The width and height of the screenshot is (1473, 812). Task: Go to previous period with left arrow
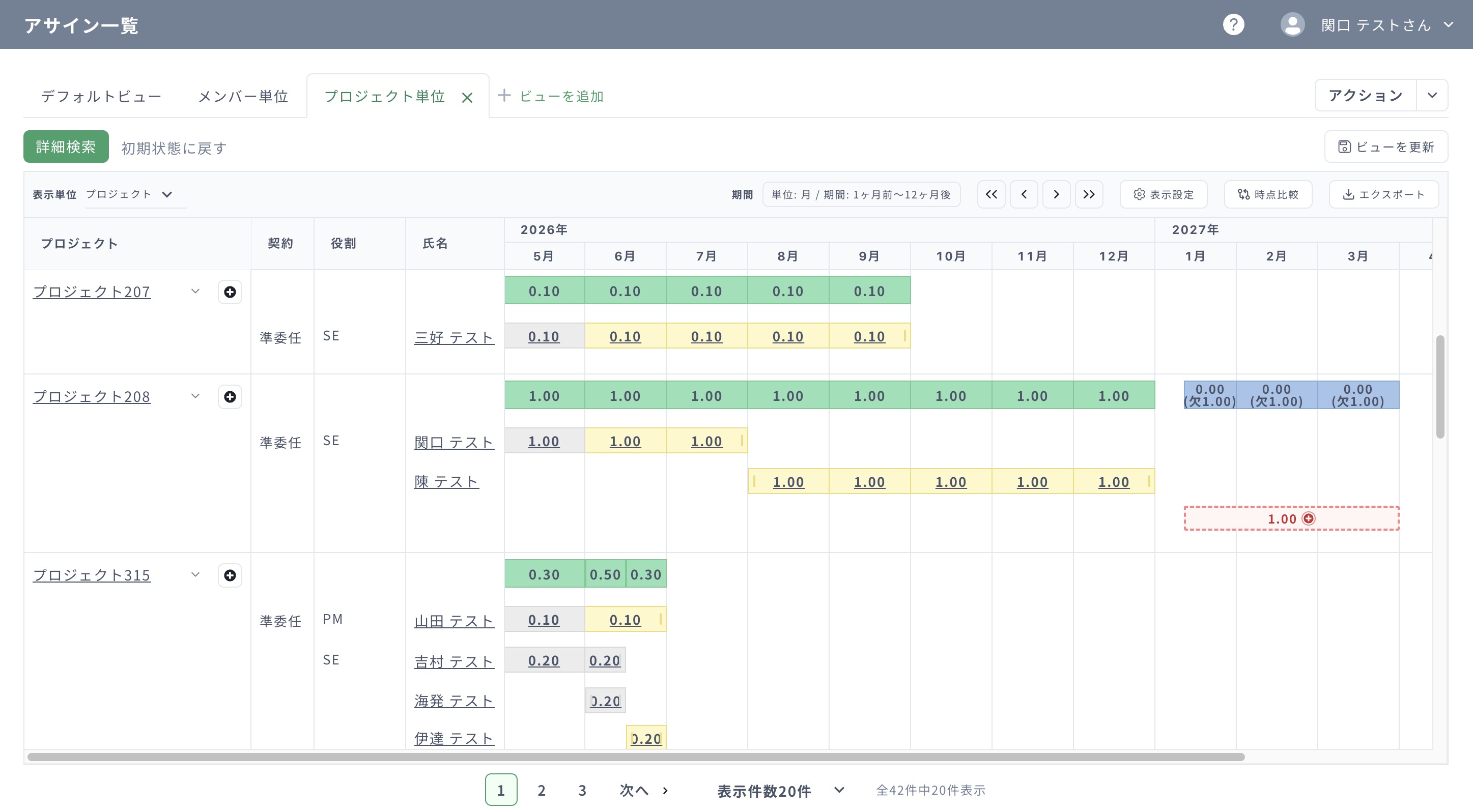coord(1024,194)
